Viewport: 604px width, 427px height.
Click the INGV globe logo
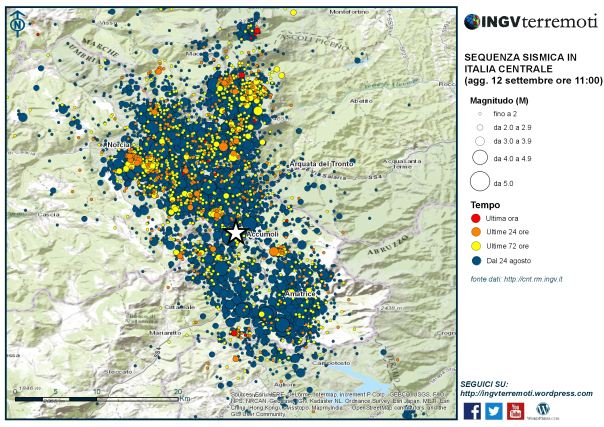point(471,22)
